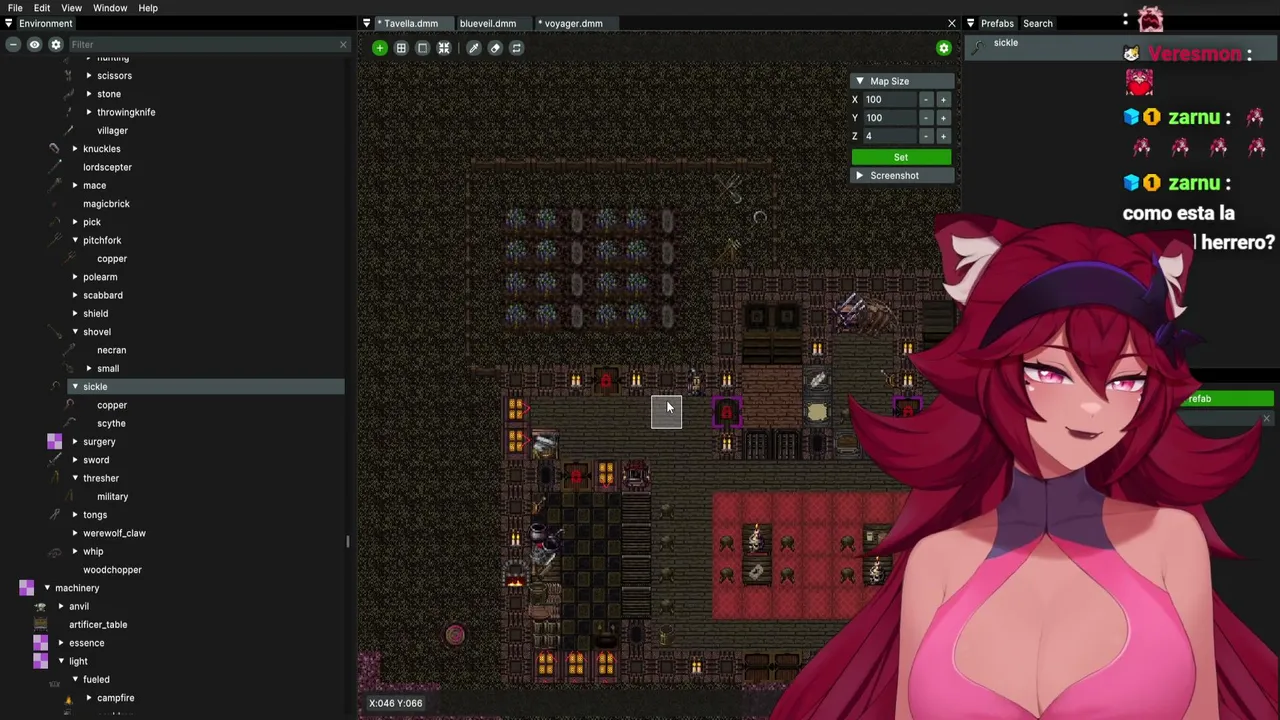Open the Environment panel dropdown menu icon
This screenshot has height=720, width=1280.
click(8, 23)
